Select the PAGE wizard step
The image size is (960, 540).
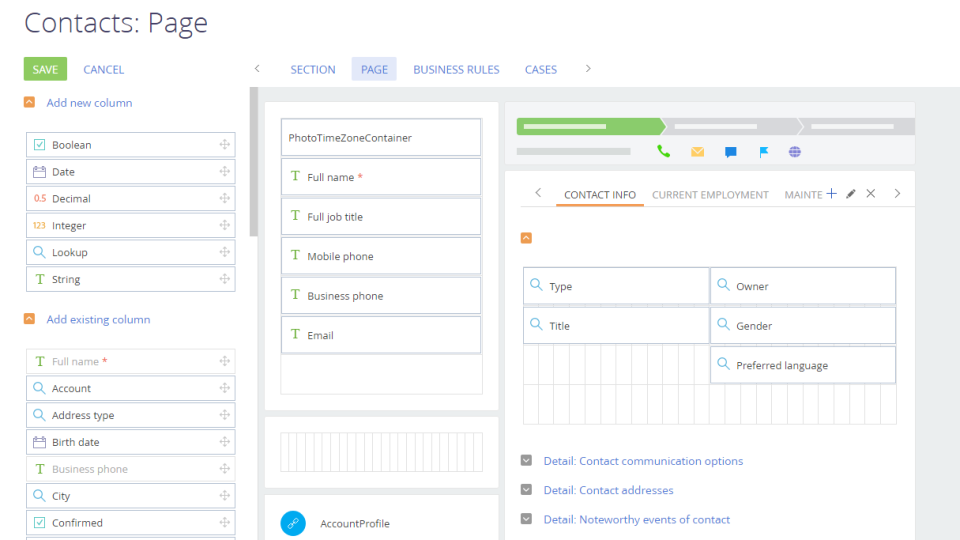(x=374, y=69)
